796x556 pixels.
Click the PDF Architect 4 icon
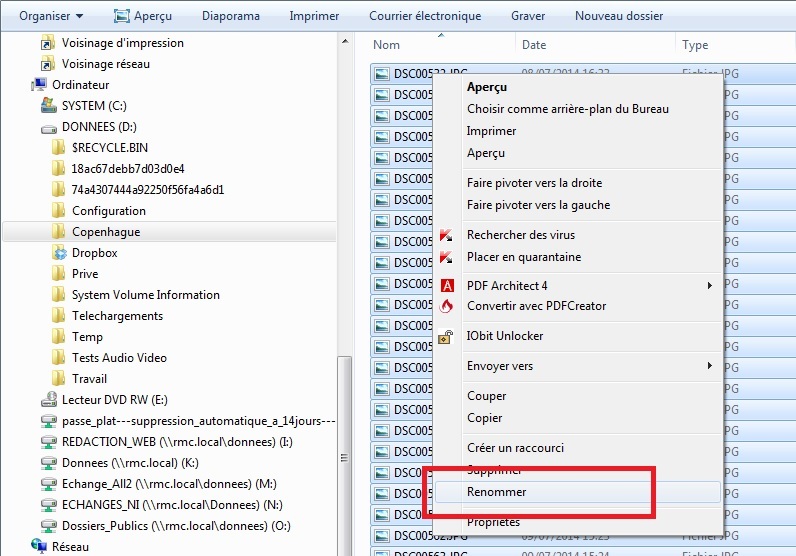447,286
